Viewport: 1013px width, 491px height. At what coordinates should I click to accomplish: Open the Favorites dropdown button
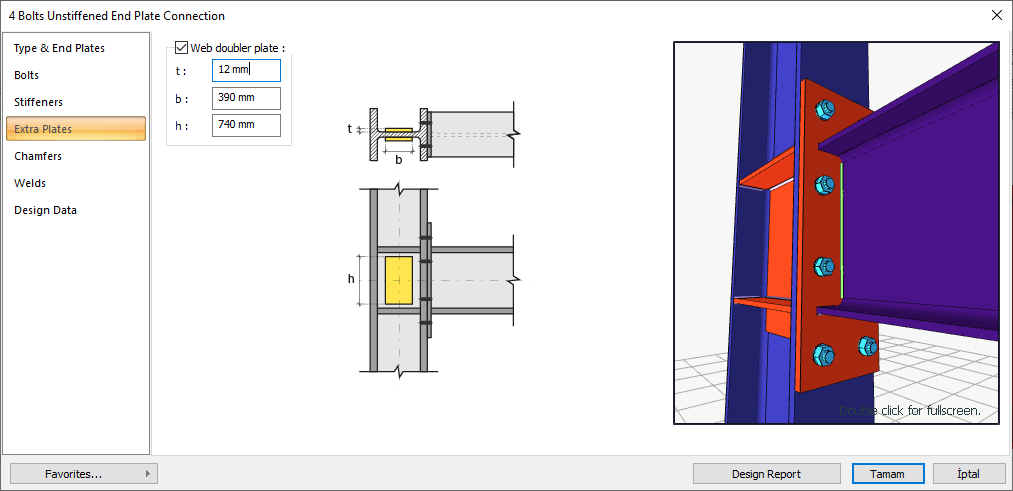[x=84, y=474]
